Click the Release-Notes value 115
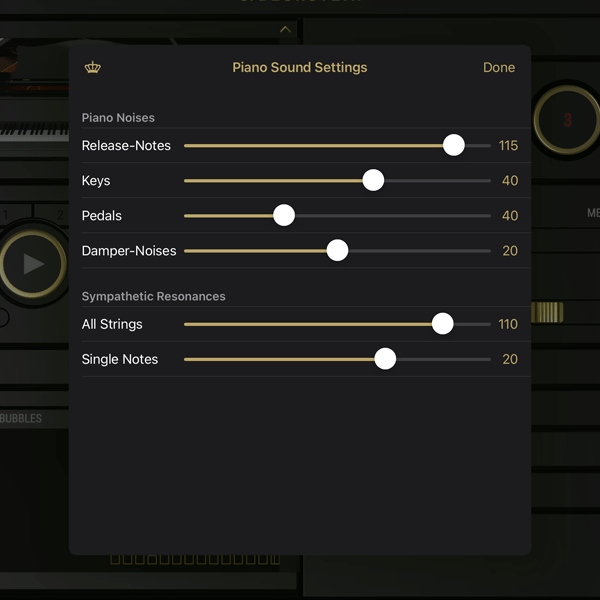Screen dimensions: 600x600 tap(508, 145)
